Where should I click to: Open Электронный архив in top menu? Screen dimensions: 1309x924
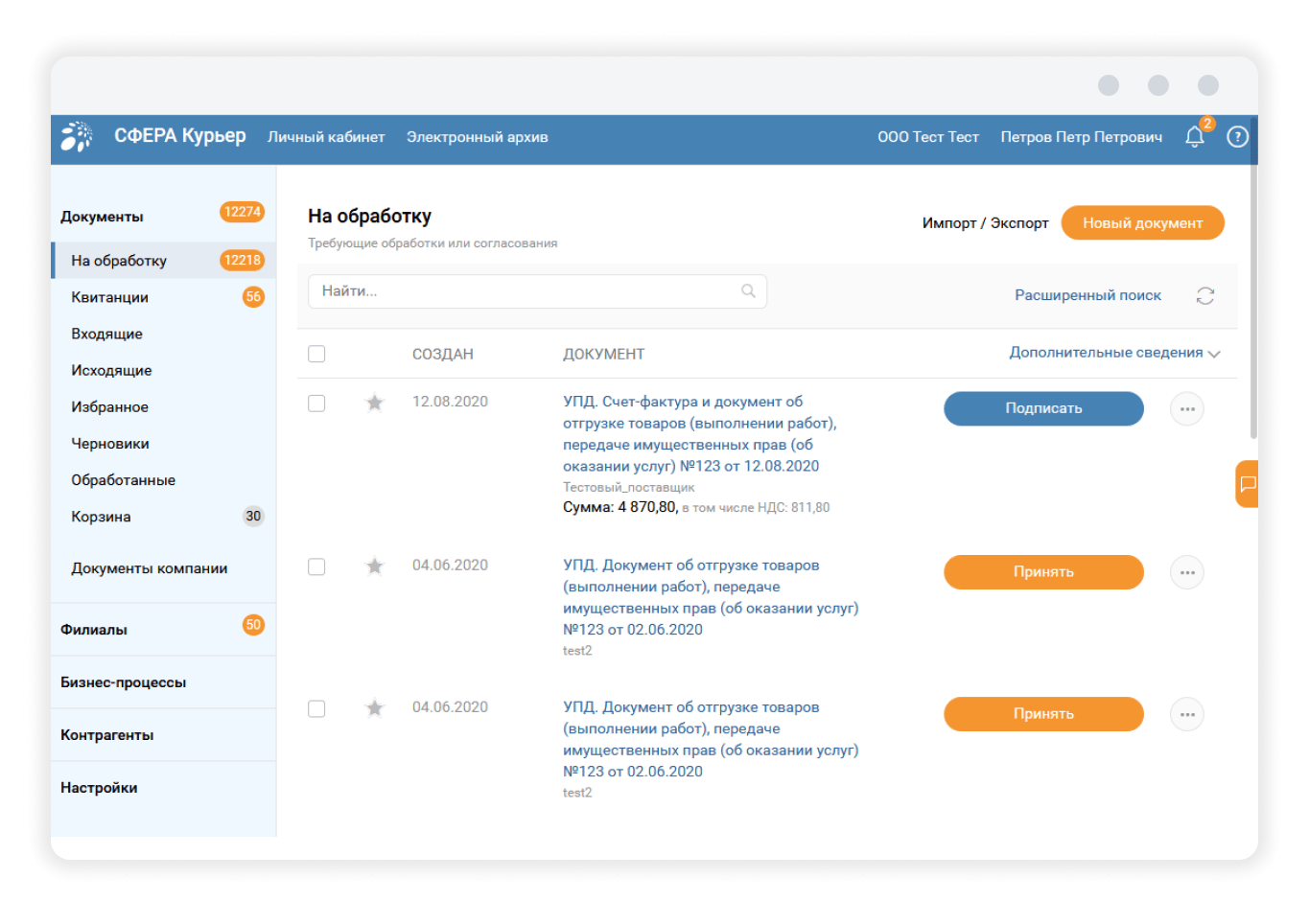(477, 137)
